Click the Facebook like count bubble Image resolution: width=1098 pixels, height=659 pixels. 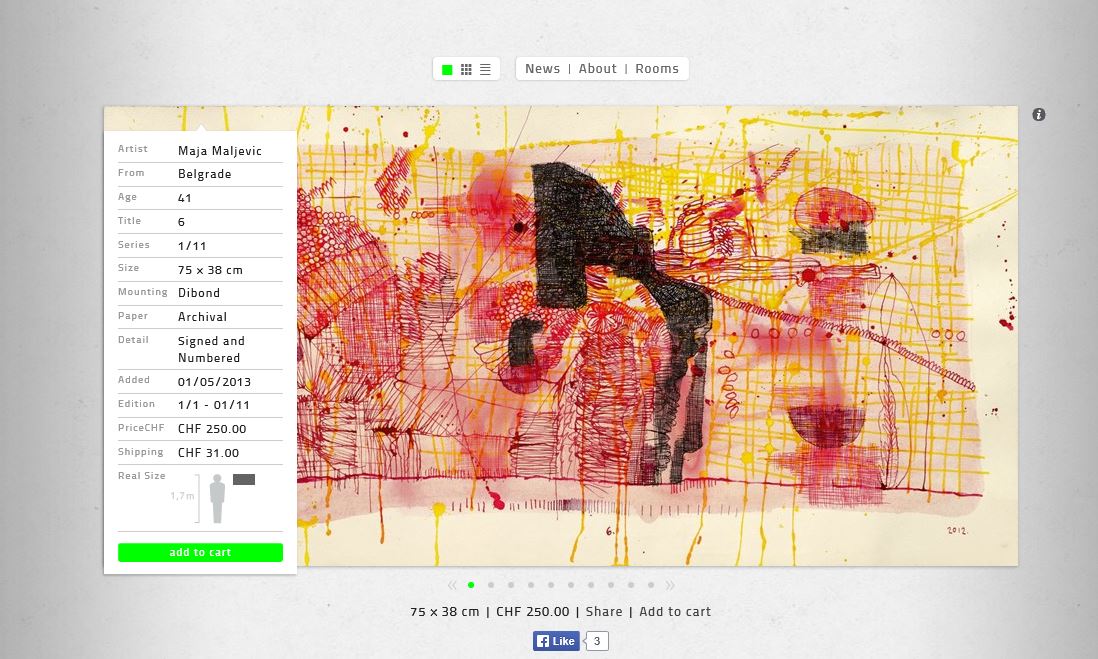click(x=597, y=641)
